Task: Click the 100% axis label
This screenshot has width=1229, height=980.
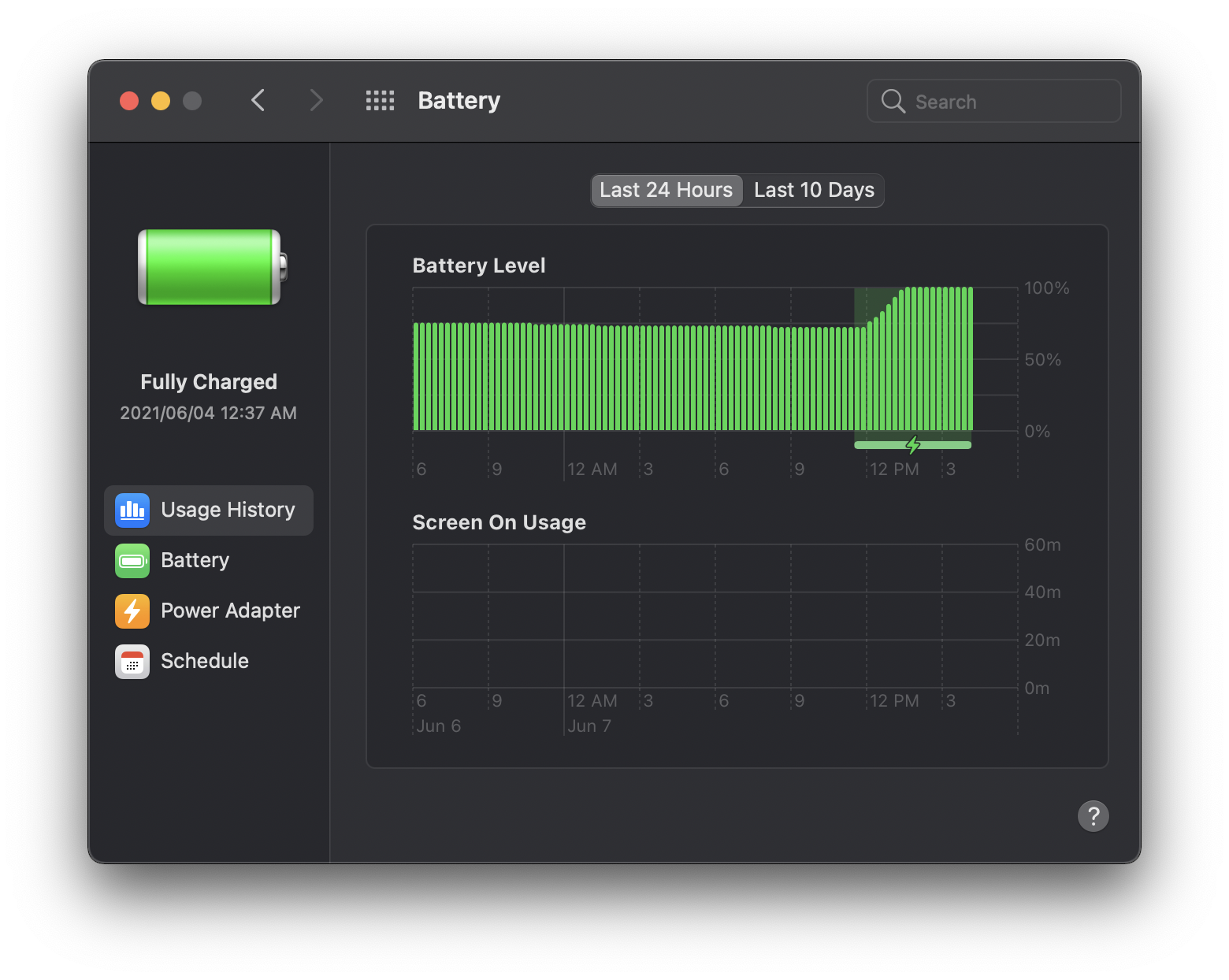Action: tap(1047, 288)
